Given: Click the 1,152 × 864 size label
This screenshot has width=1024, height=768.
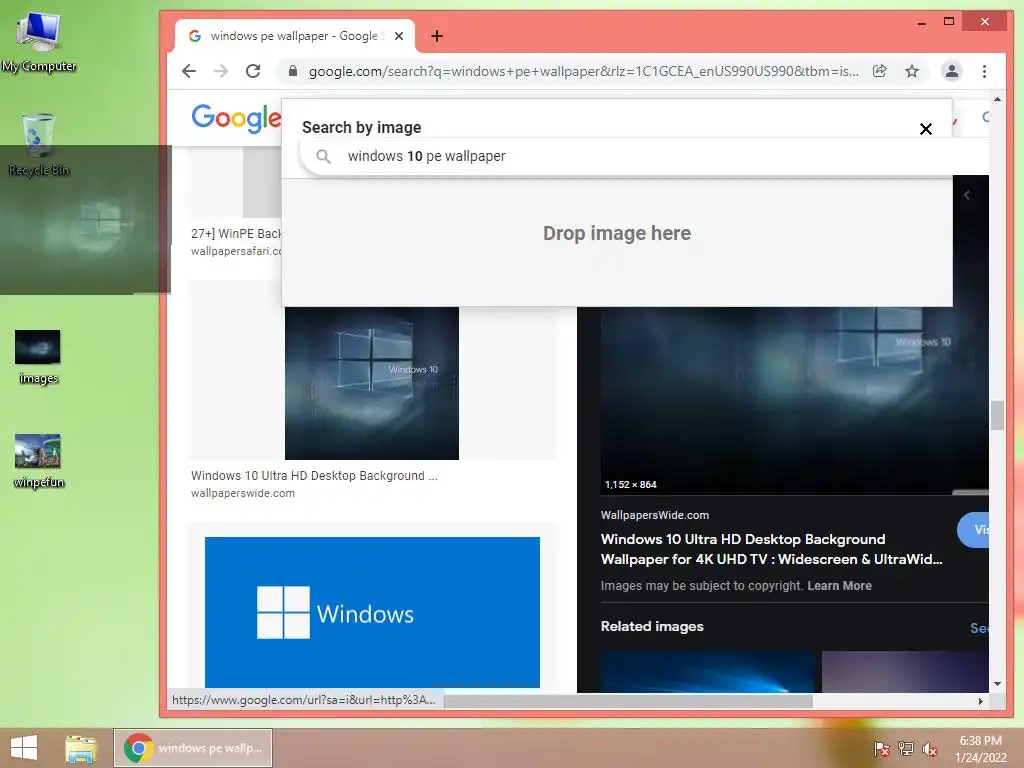Looking at the screenshot, I should click(x=630, y=485).
